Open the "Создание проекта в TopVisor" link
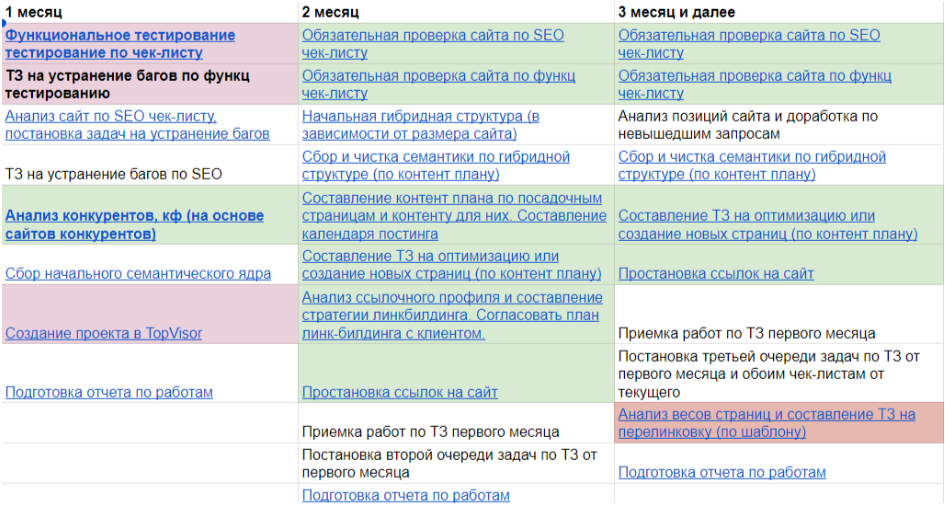This screenshot has width=945, height=505. click(104, 333)
